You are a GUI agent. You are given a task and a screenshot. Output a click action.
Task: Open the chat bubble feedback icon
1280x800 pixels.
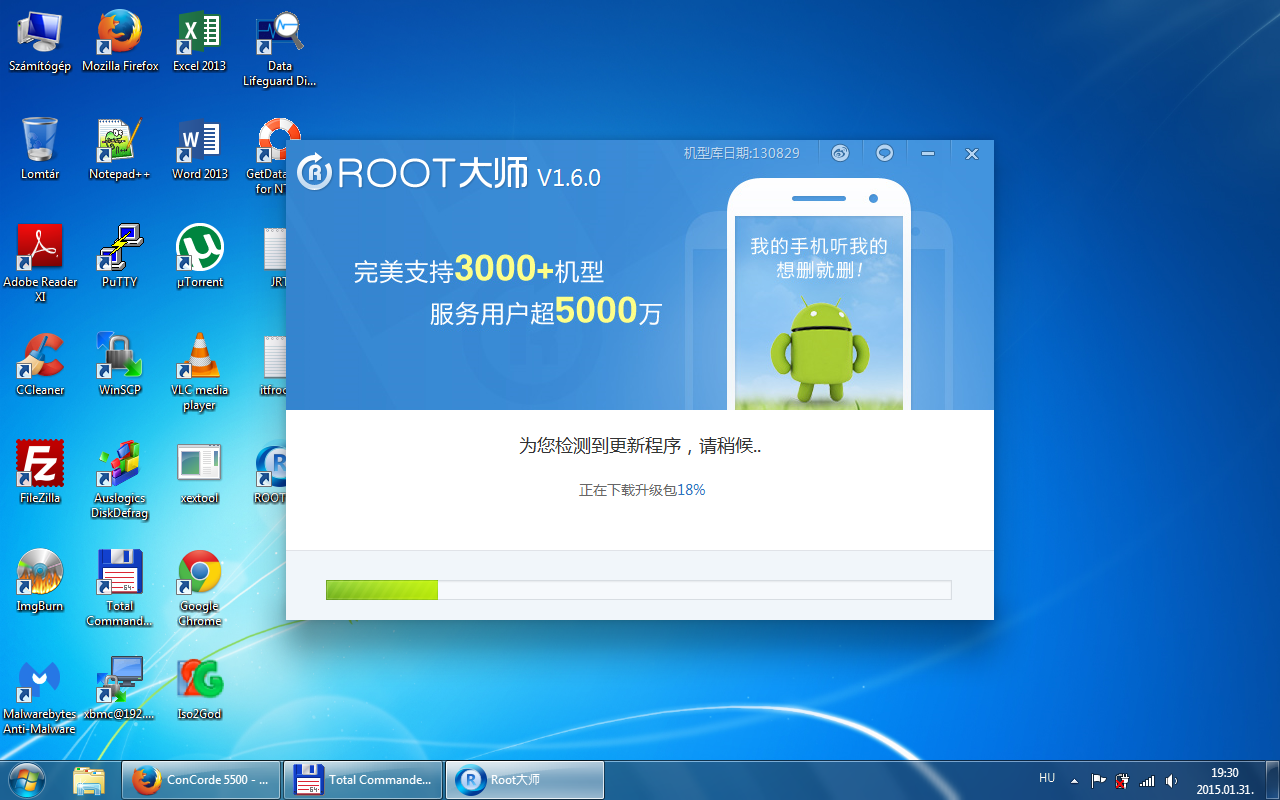coord(884,153)
